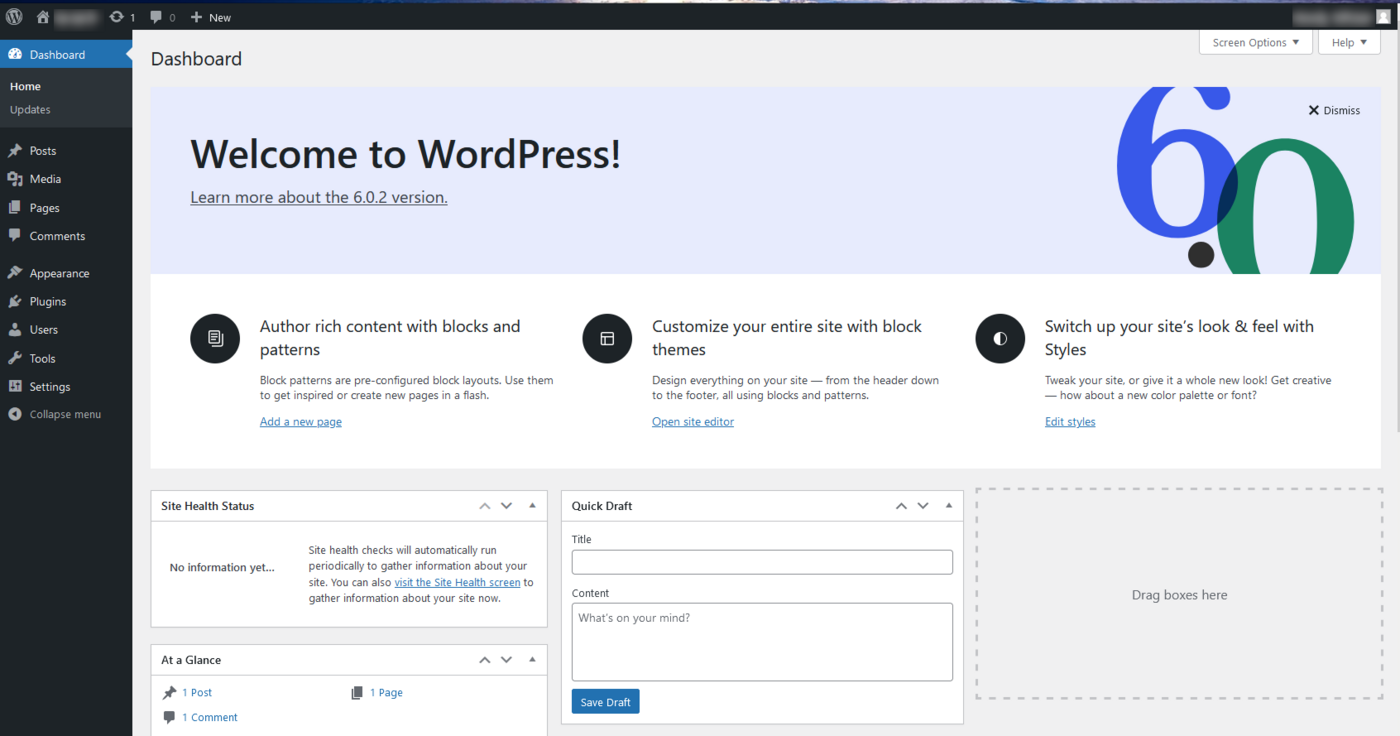Open the Updates submenu item

click(x=30, y=110)
